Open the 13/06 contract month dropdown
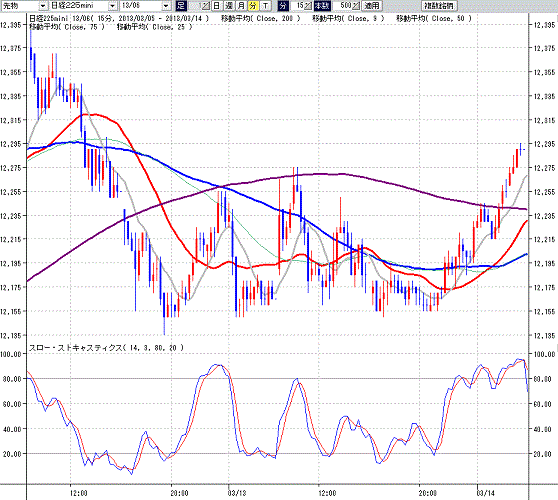The height and width of the screenshot is (500, 558). click(166, 6)
